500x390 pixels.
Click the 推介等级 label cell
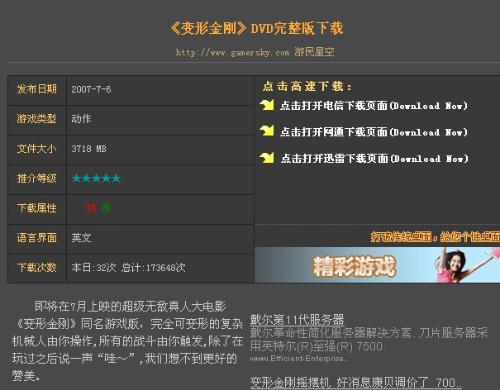click(x=37, y=178)
